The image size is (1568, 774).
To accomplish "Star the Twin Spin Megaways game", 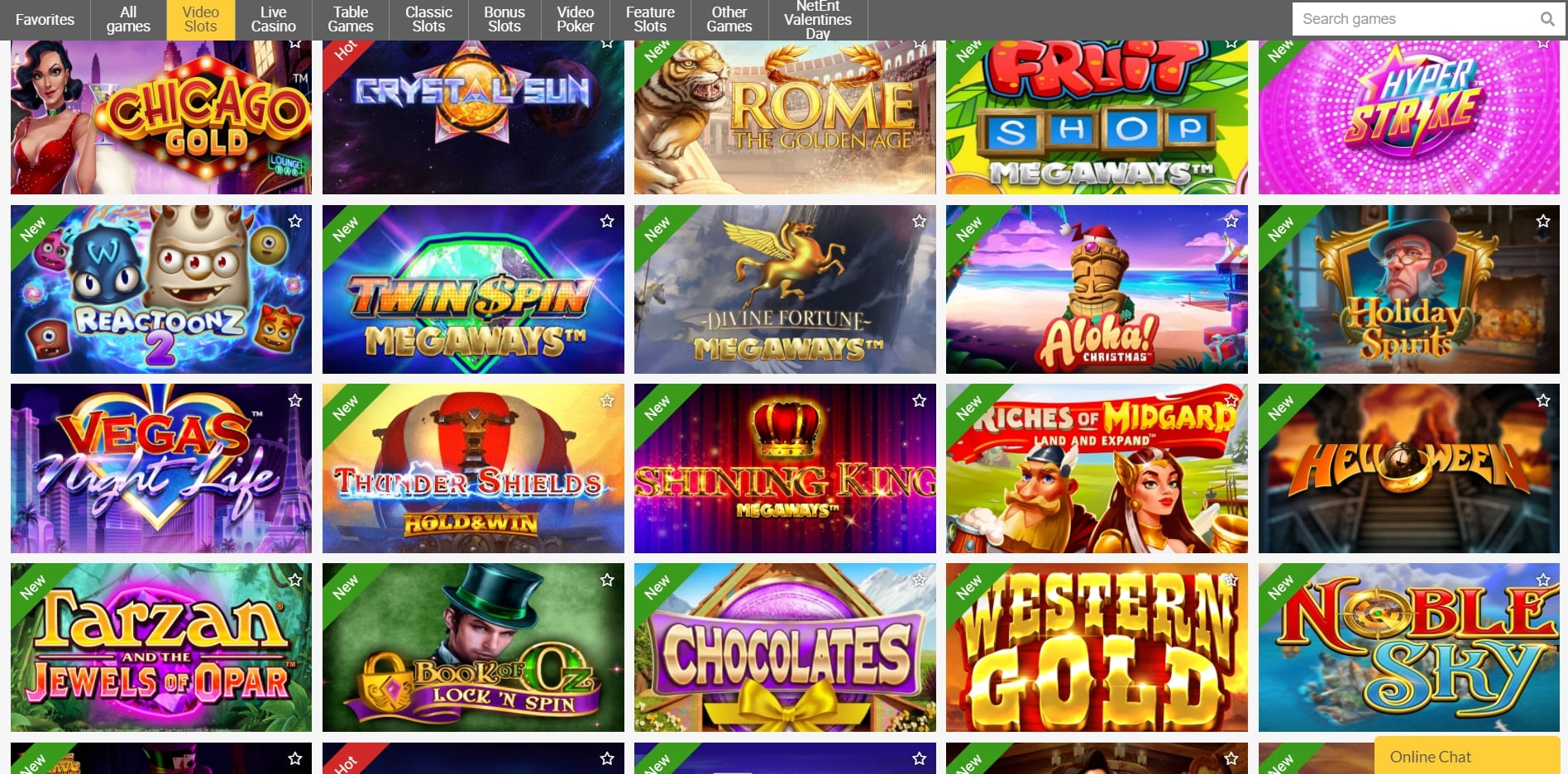I will [x=607, y=221].
